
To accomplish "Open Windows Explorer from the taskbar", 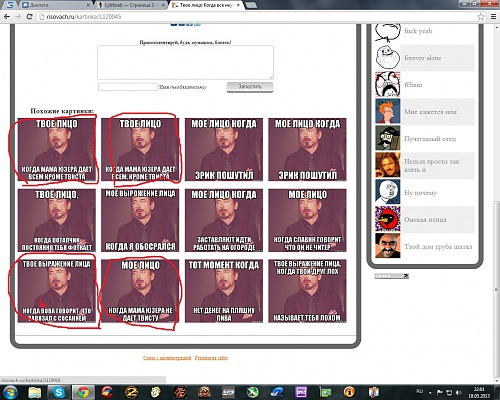I will pyautogui.click(x=34, y=392).
